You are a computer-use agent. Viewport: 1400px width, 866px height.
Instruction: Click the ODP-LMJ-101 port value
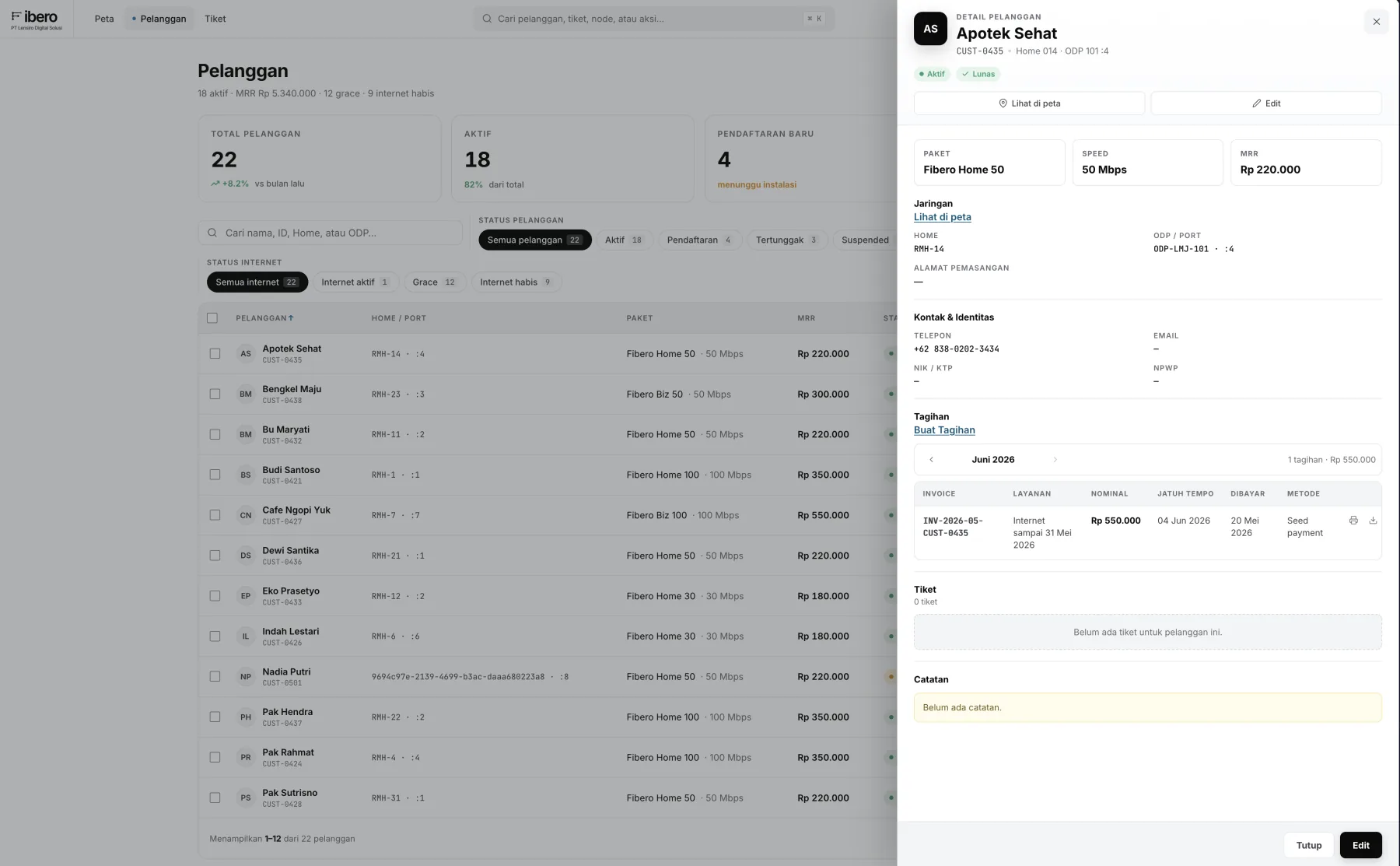coord(1194,249)
